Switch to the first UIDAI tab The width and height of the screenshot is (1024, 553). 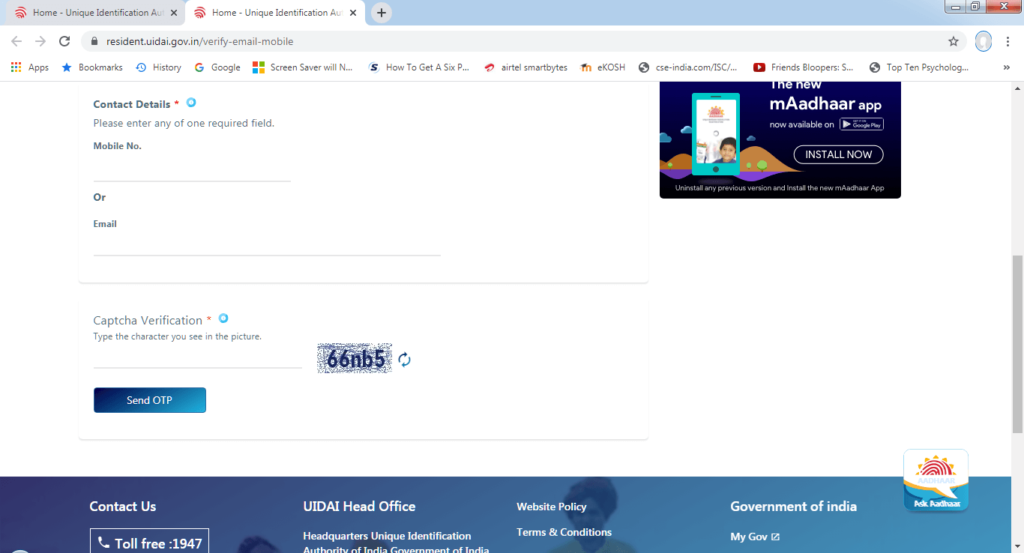pyautogui.click(x=95, y=13)
